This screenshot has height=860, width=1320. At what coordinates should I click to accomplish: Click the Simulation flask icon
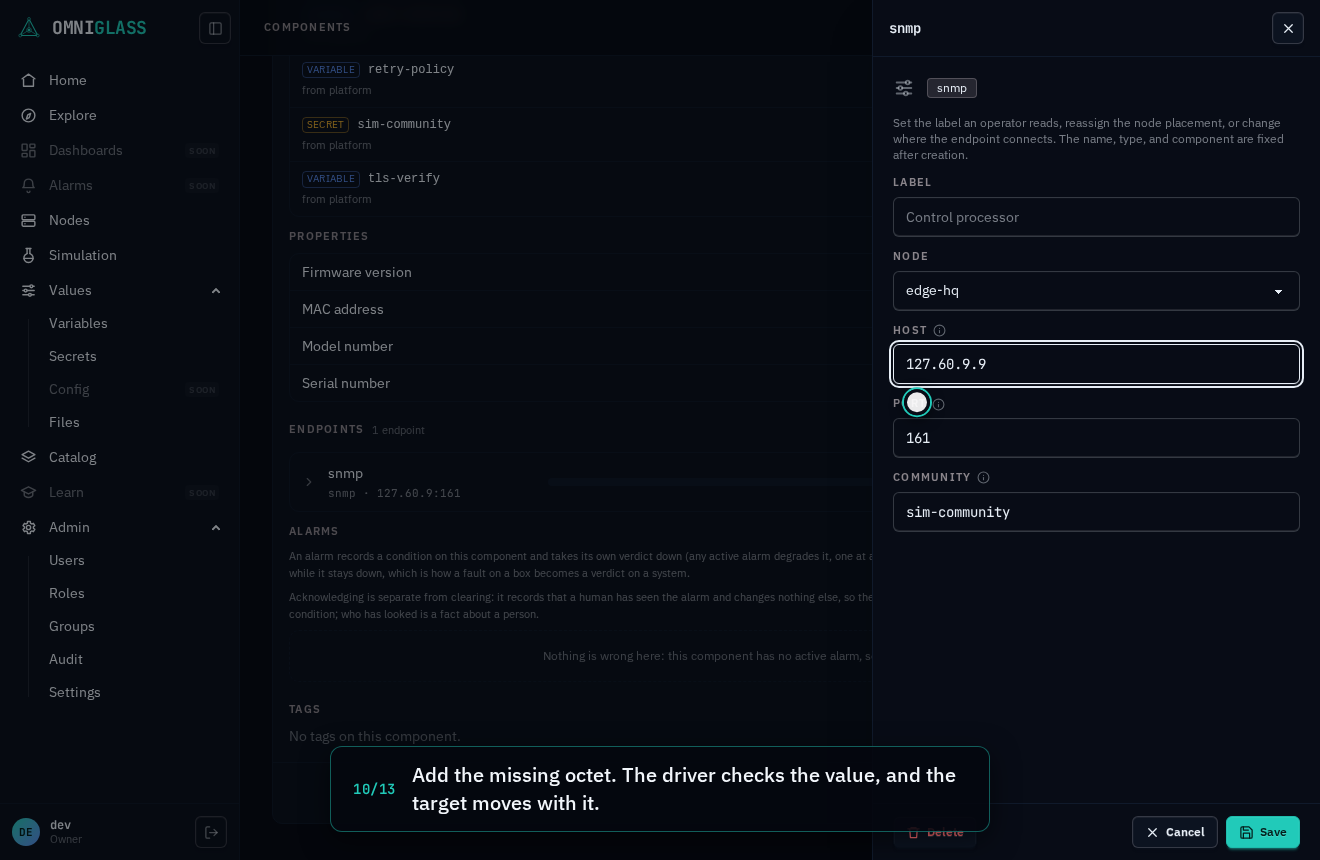[29, 255]
